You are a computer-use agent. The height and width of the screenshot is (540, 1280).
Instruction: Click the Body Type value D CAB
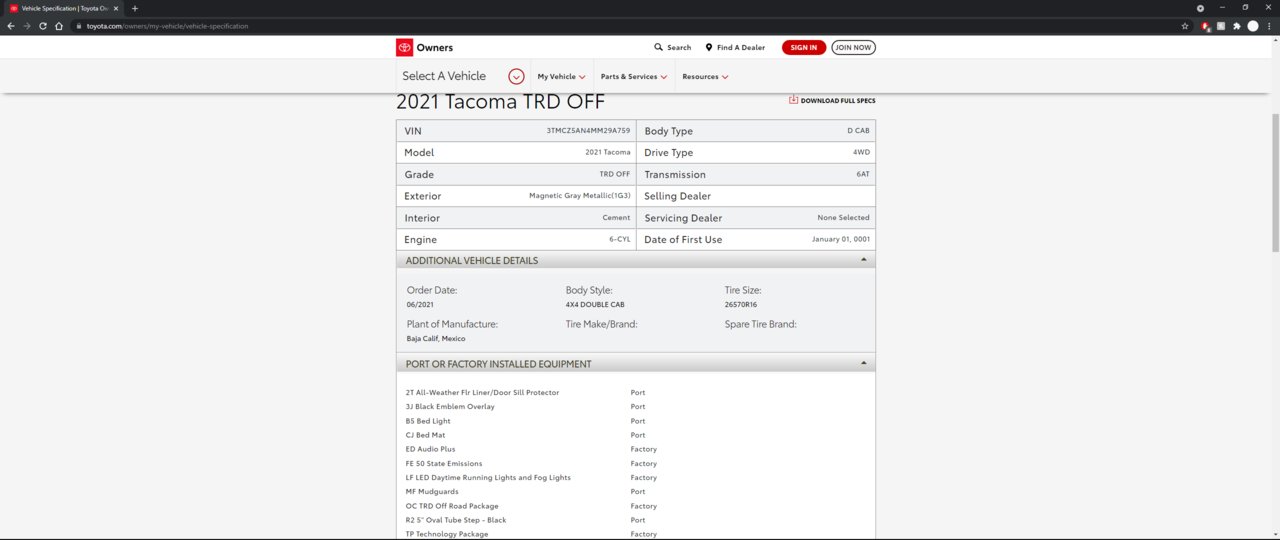[858, 131]
